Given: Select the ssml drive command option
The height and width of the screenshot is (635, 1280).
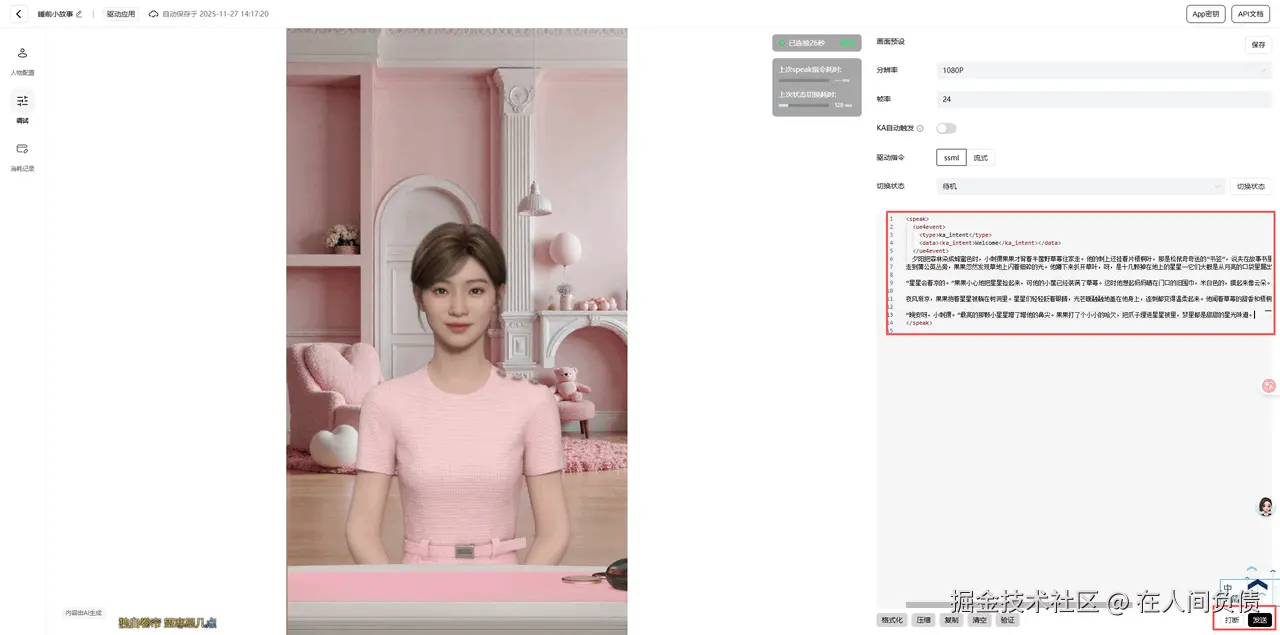Looking at the screenshot, I should (951, 157).
